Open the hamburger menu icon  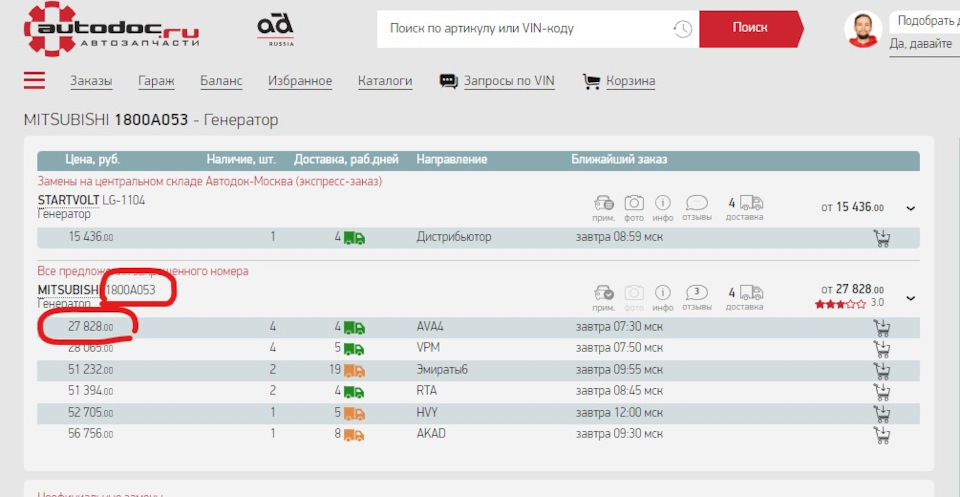(34, 81)
